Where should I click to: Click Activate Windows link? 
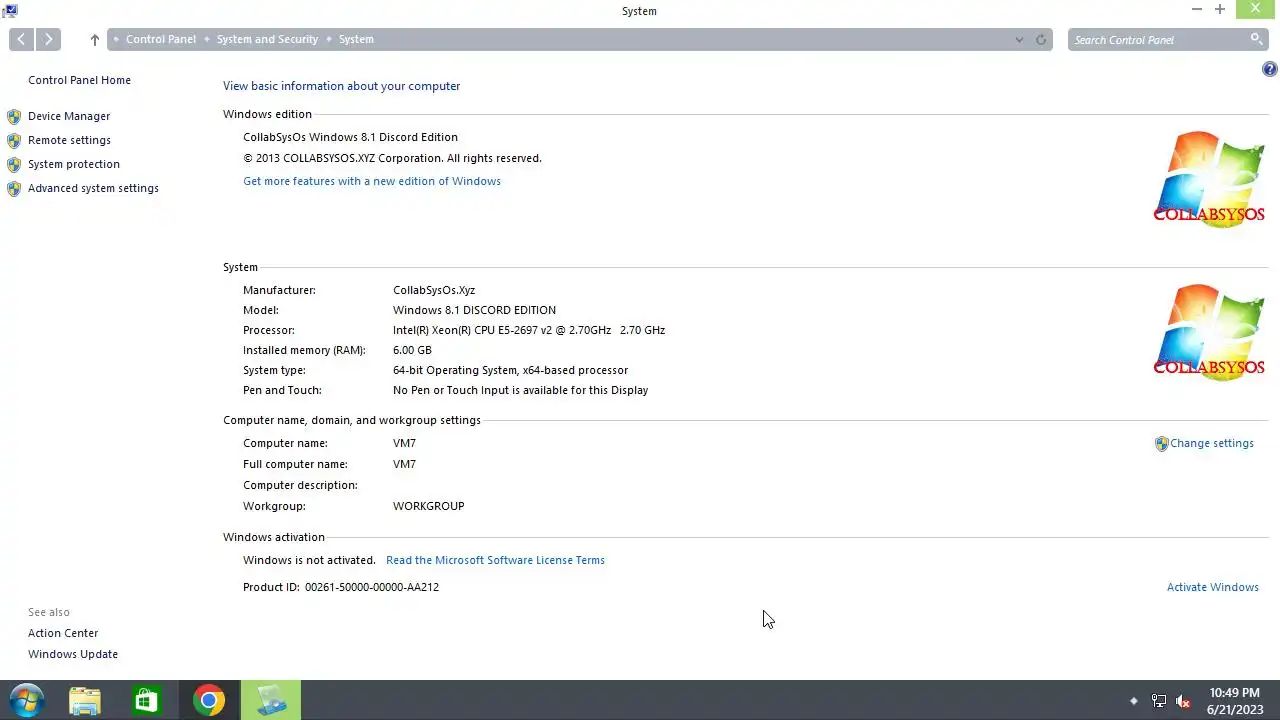(1213, 587)
